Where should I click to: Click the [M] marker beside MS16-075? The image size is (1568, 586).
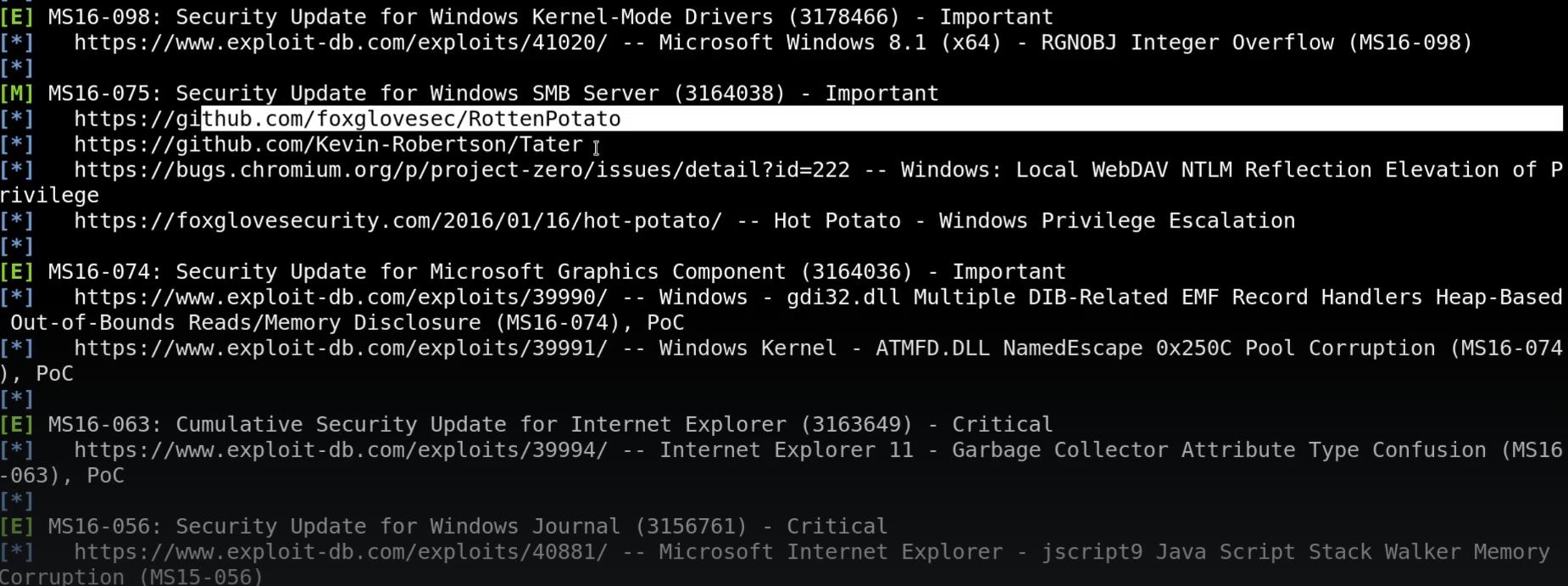(17, 93)
